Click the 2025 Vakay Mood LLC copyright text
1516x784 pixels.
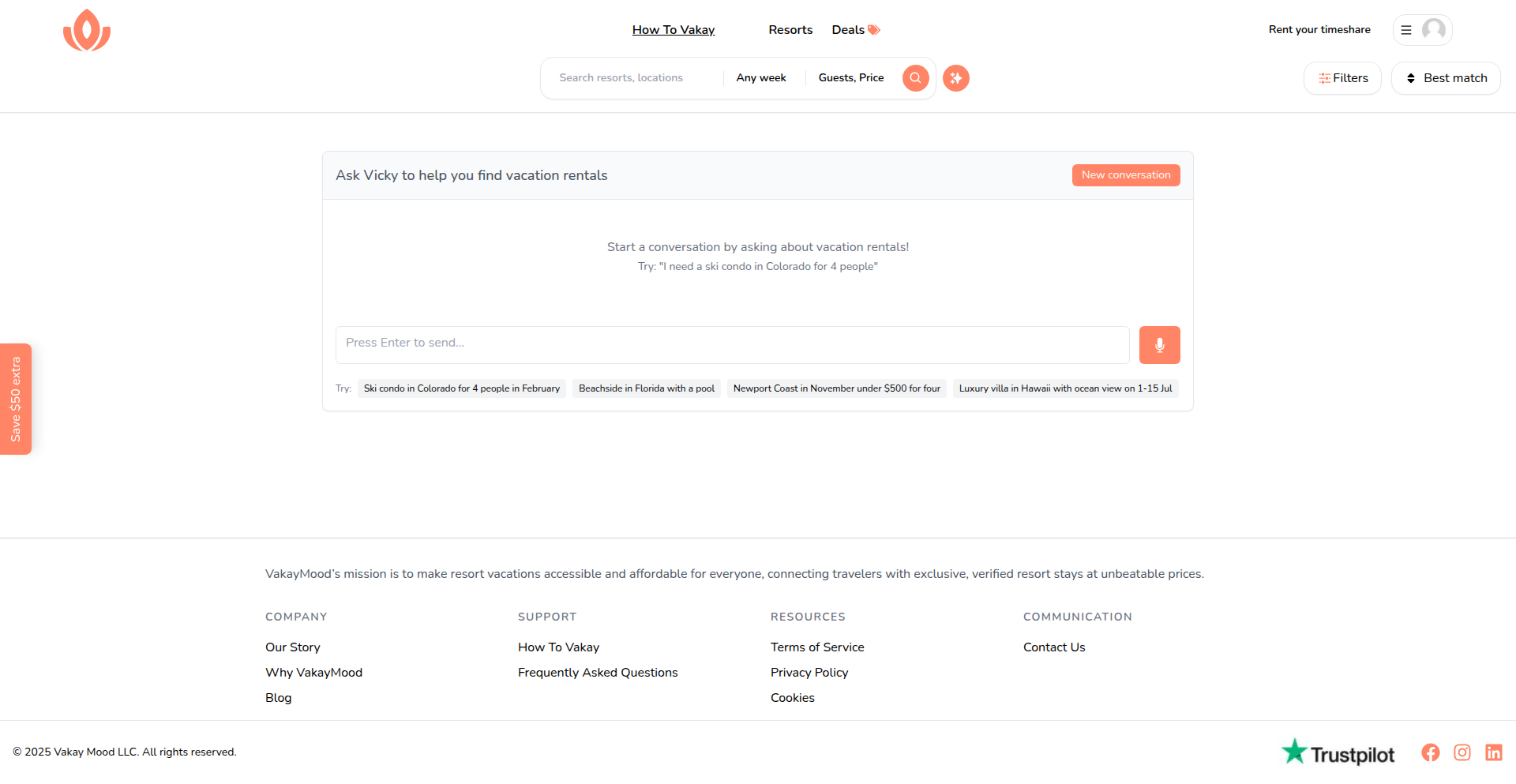pos(125,752)
